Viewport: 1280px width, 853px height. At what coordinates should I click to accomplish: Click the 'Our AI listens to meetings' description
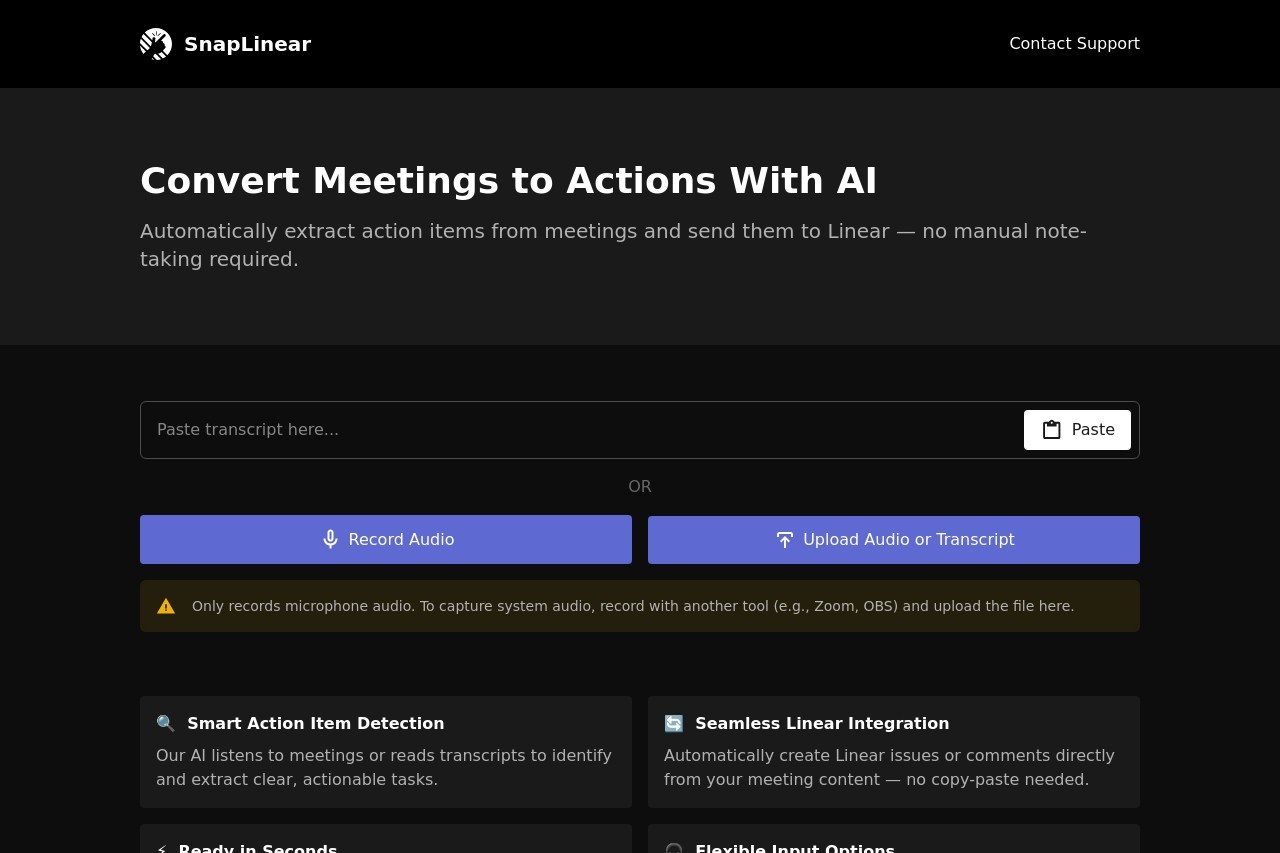click(384, 768)
